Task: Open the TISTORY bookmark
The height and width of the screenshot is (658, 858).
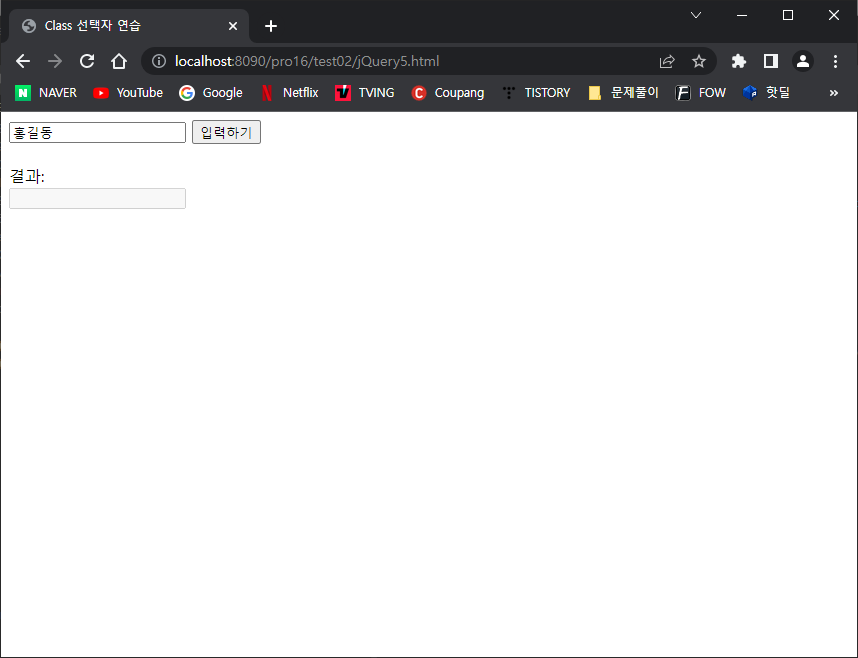Action: tap(536, 93)
